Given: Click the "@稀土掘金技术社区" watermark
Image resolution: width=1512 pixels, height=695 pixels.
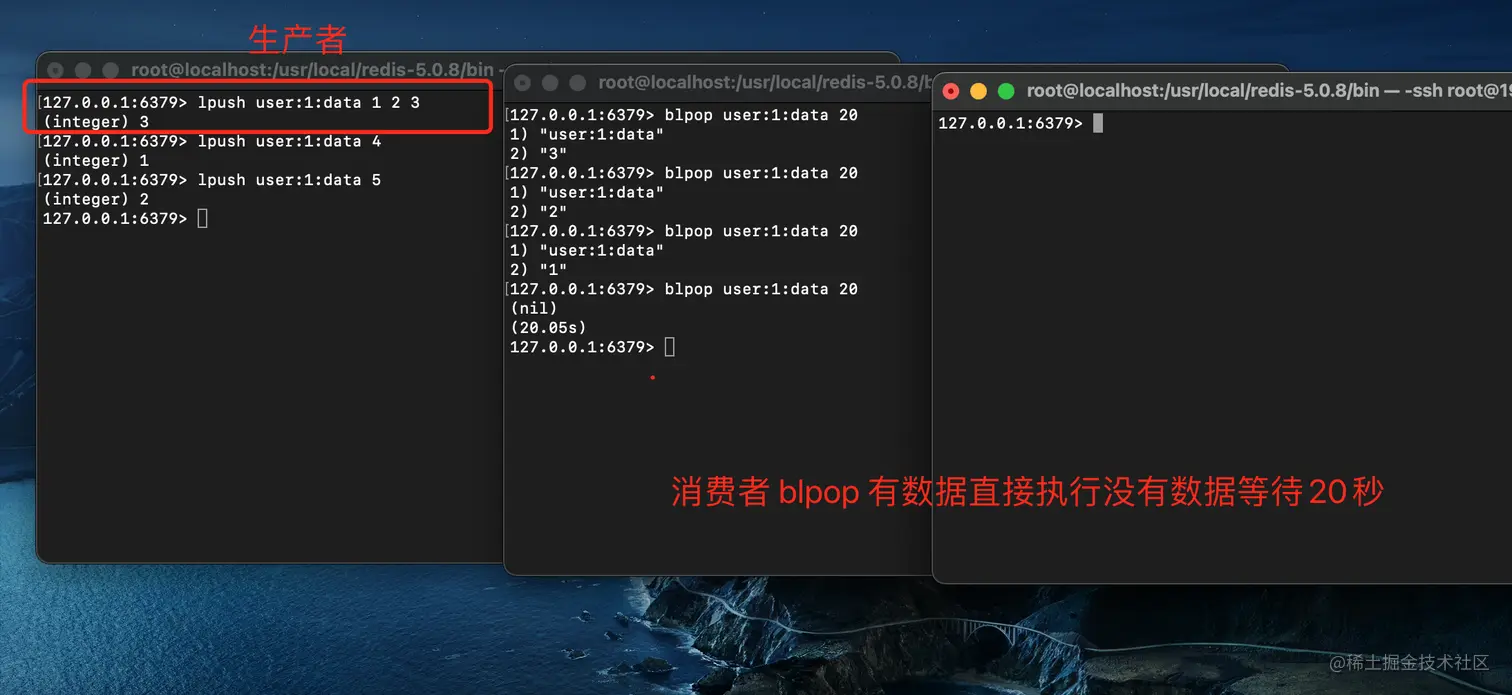Looking at the screenshot, I should [1409, 662].
